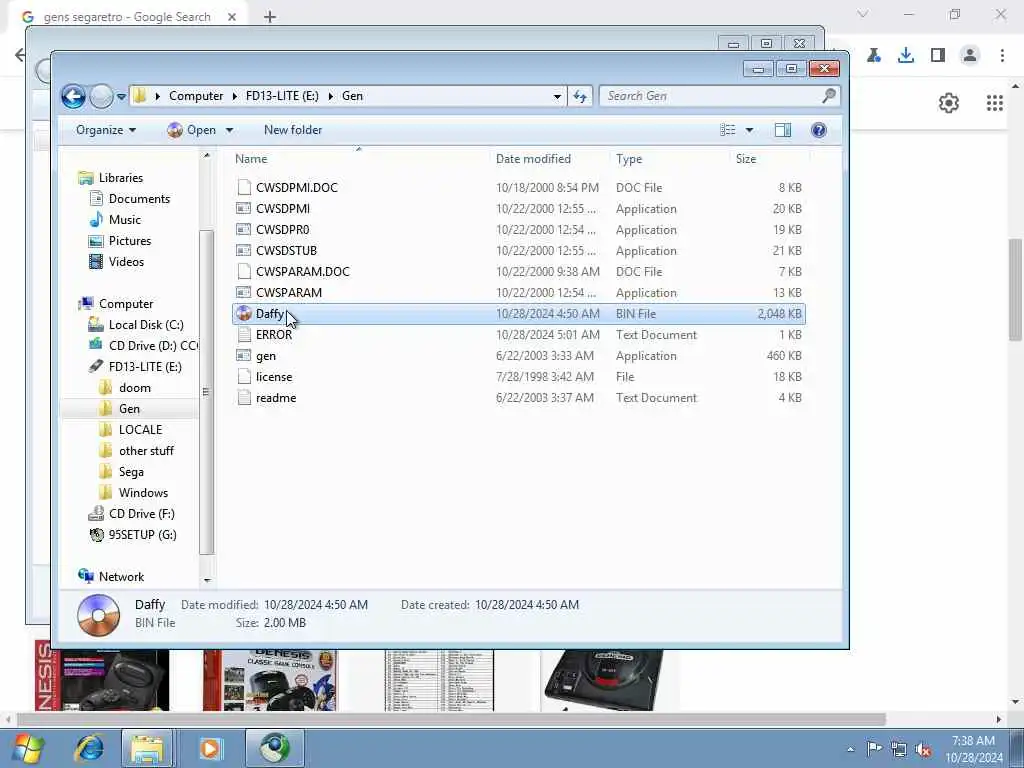Open Videos library

pyautogui.click(x=126, y=262)
